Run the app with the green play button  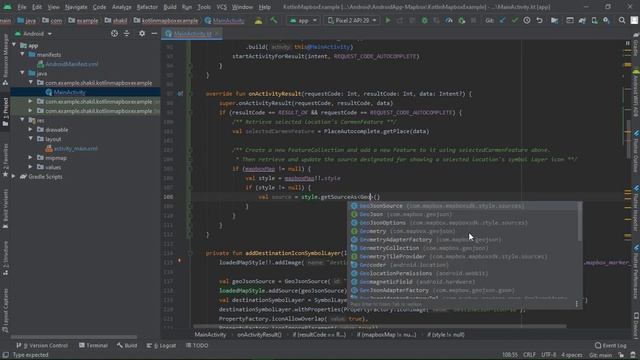click(388, 20)
